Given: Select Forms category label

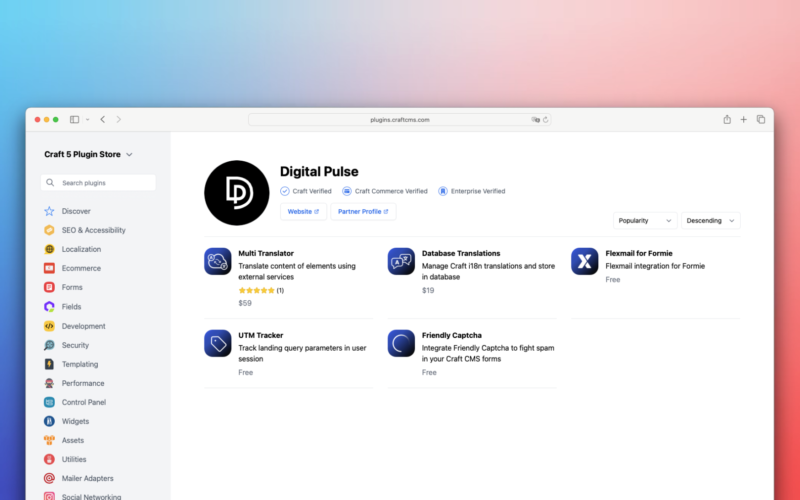Looking at the screenshot, I should coord(72,287).
